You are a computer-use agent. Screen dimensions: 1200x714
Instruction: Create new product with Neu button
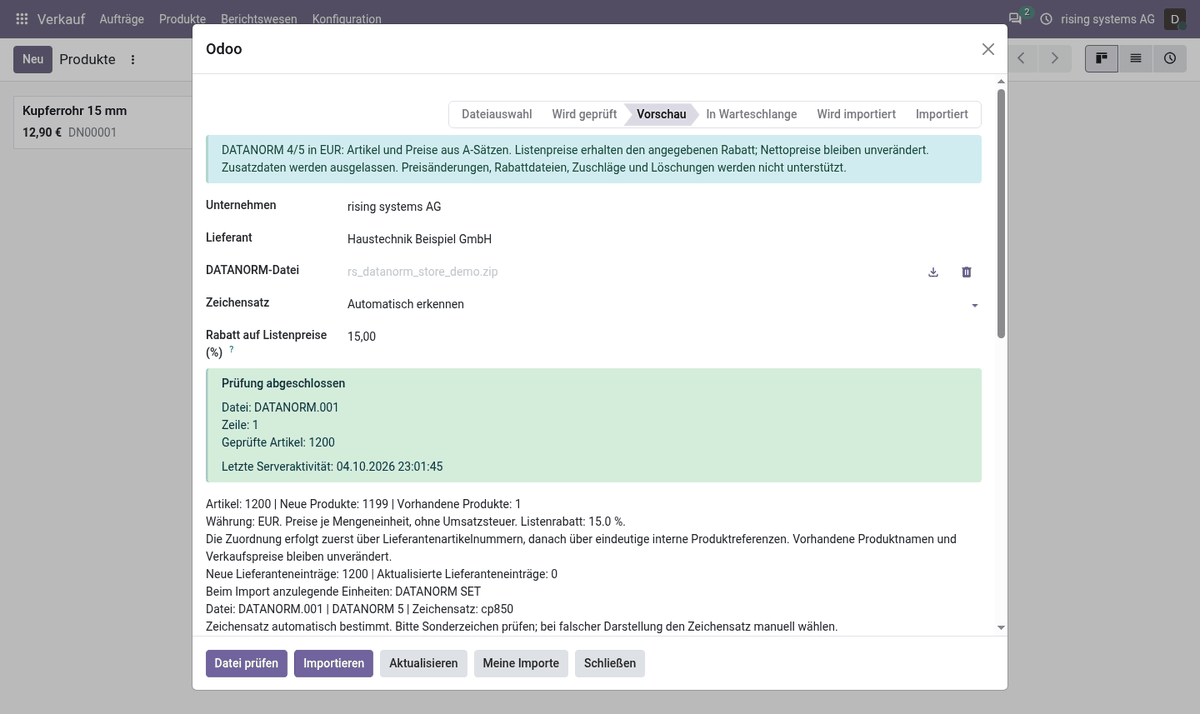[x=33, y=59]
